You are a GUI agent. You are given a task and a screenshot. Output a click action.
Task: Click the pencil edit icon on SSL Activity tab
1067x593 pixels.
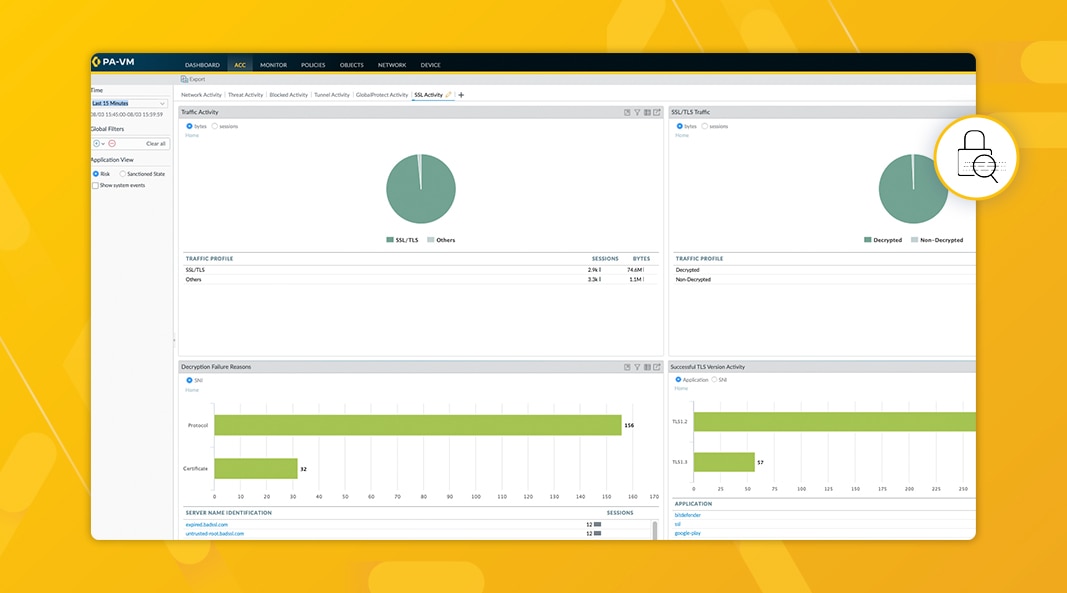click(x=449, y=95)
